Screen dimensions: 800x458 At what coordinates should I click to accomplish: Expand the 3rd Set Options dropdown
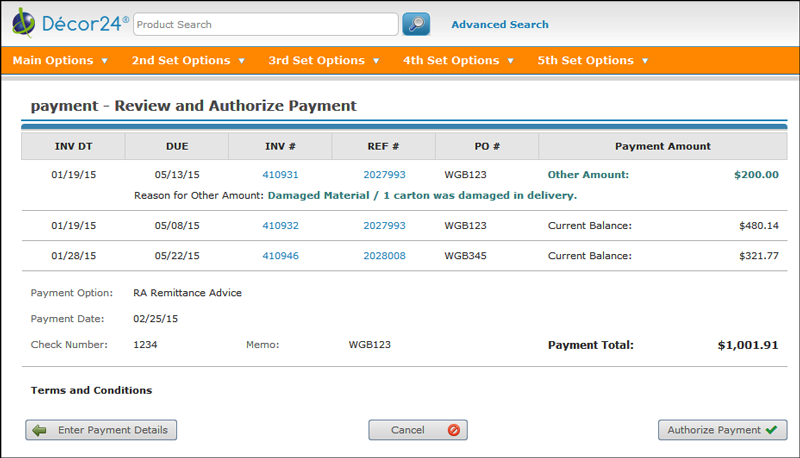tap(324, 60)
